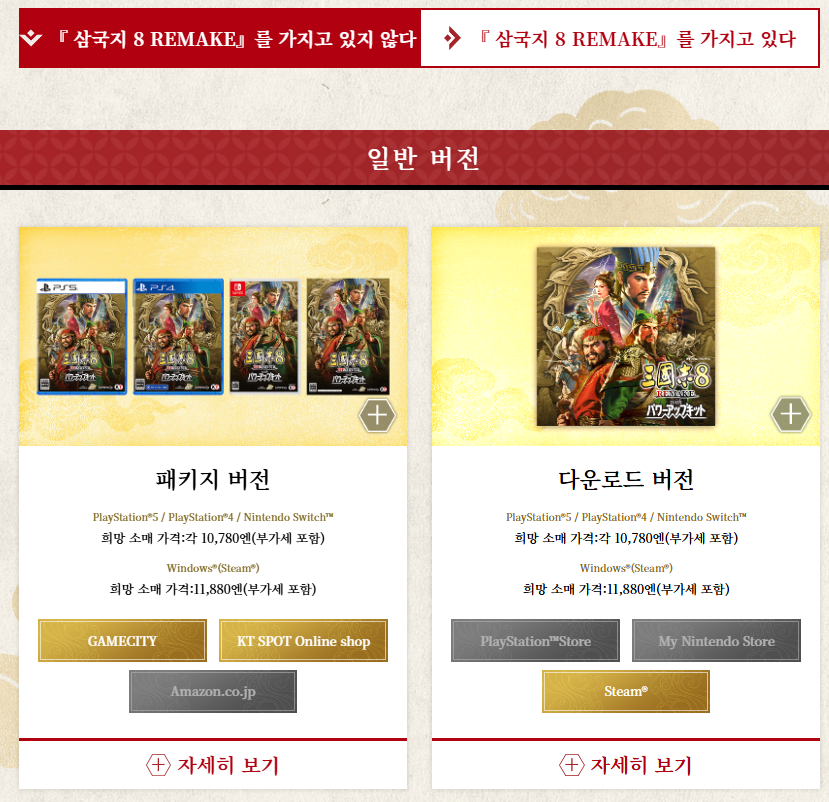Image resolution: width=829 pixels, height=802 pixels.
Task: Click the PlayStation Store button
Action: pos(535,641)
